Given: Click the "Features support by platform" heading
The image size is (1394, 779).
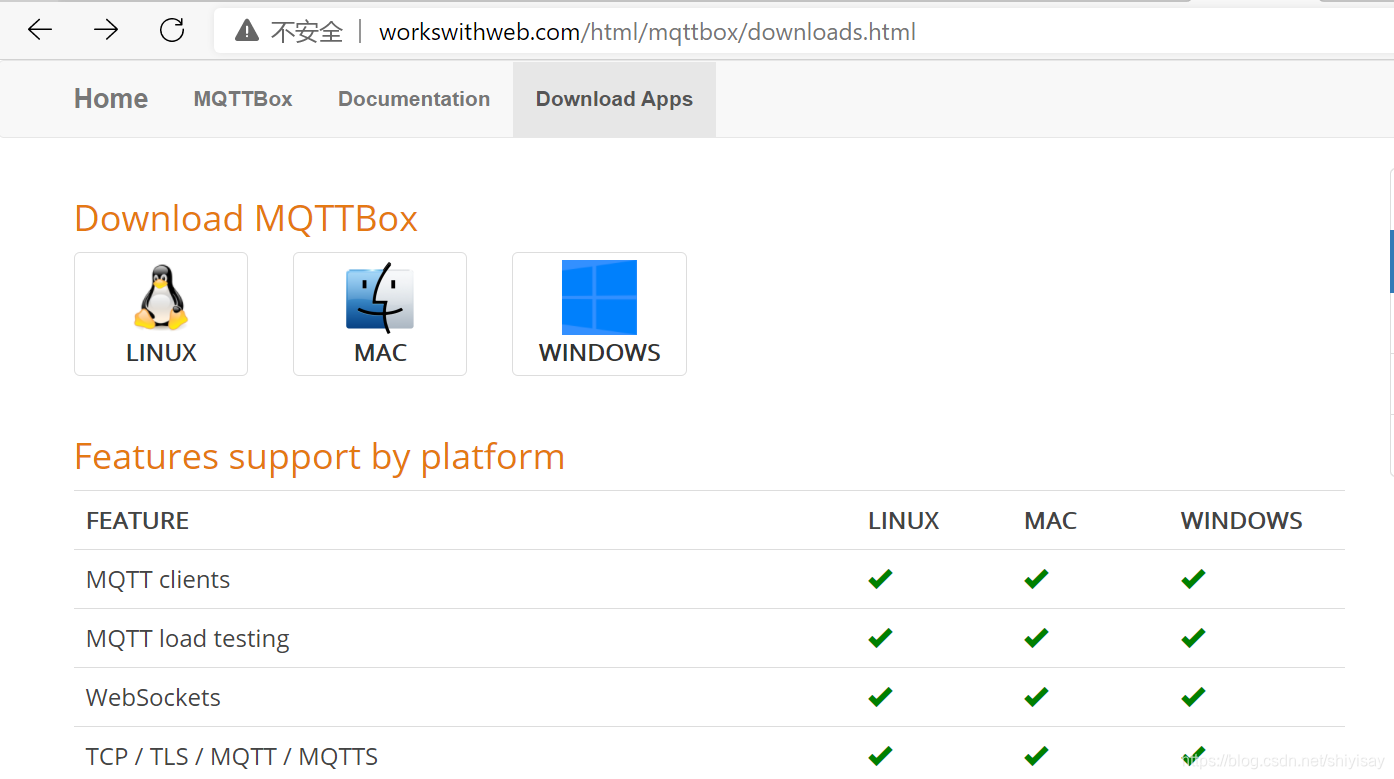Looking at the screenshot, I should 319,457.
